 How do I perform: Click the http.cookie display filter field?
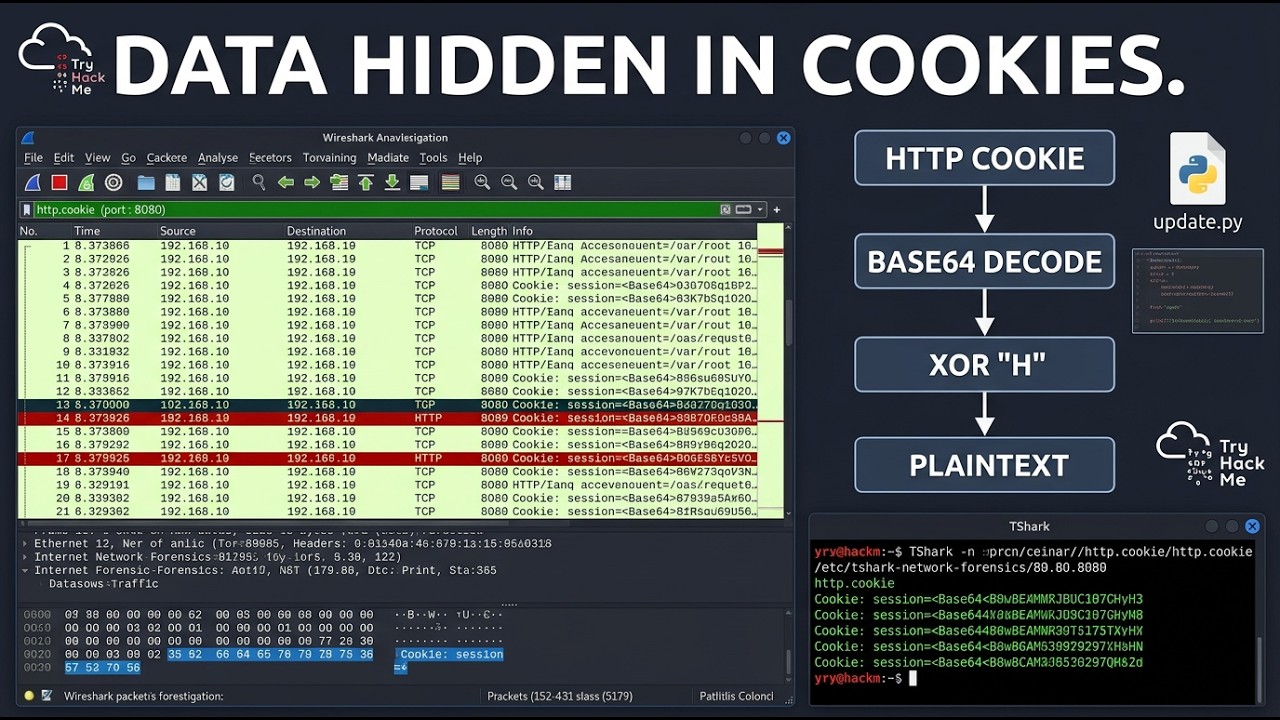click(375, 210)
